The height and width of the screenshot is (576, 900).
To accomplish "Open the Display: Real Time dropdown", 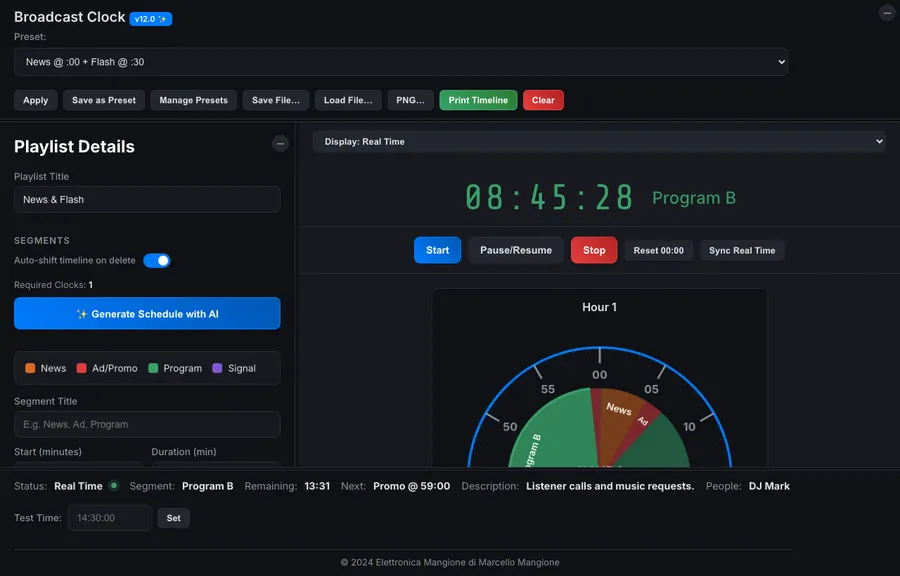I will [x=599, y=142].
